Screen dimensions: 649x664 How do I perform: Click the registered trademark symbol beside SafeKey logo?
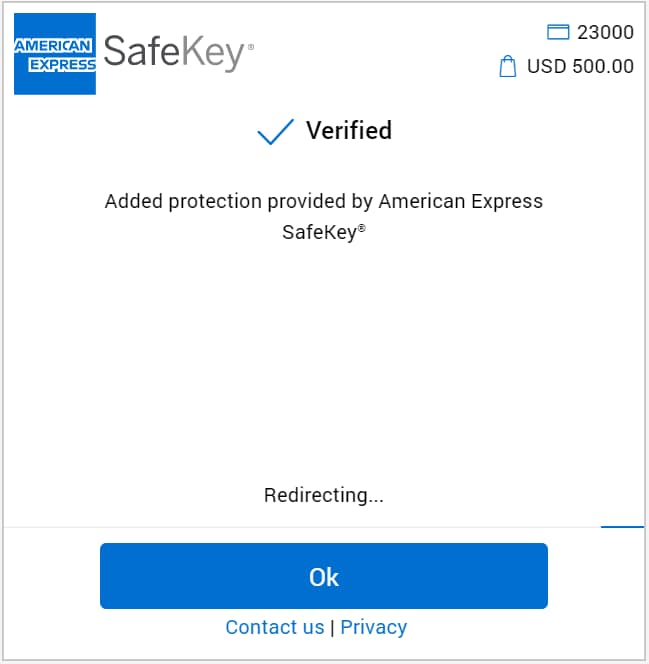(x=250, y=47)
